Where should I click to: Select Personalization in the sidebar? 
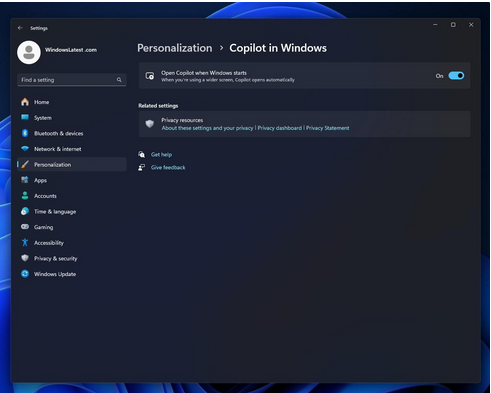pos(72,164)
